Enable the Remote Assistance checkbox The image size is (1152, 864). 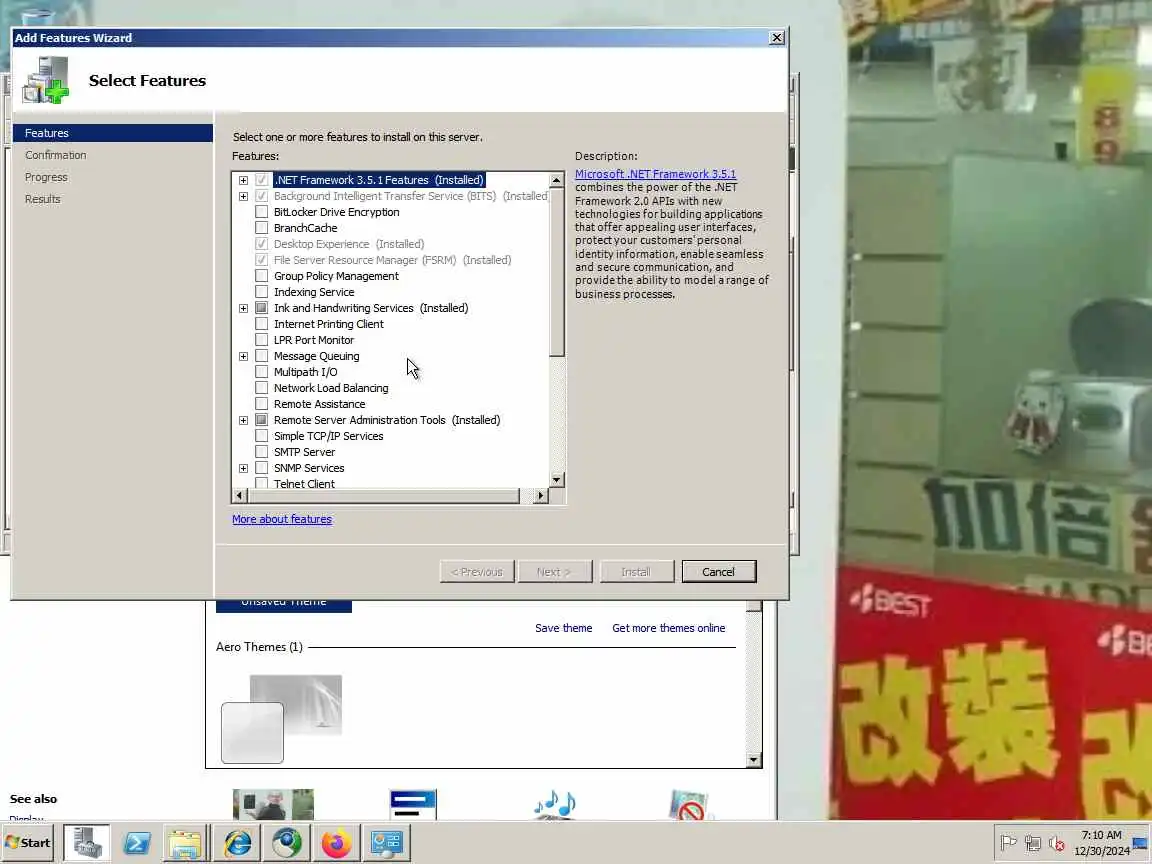click(x=262, y=404)
